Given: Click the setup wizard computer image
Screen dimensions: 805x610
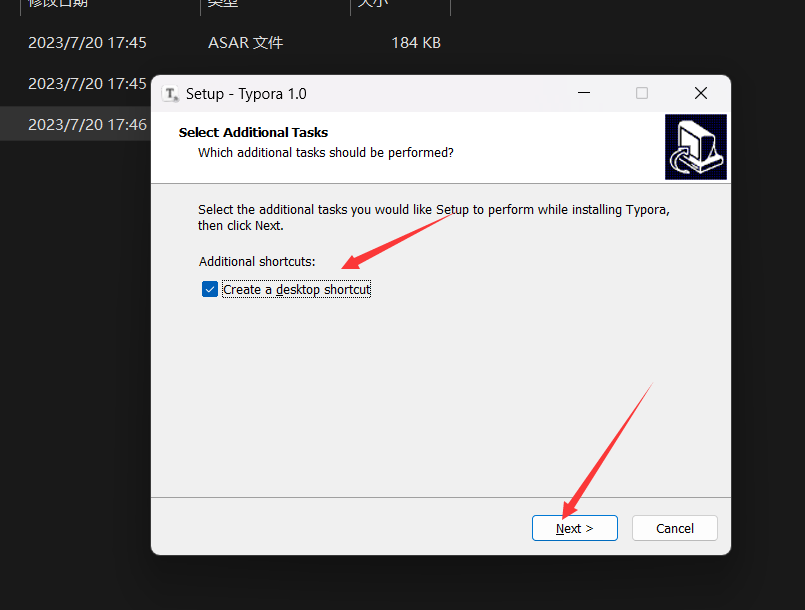Looking at the screenshot, I should click(x=696, y=147).
